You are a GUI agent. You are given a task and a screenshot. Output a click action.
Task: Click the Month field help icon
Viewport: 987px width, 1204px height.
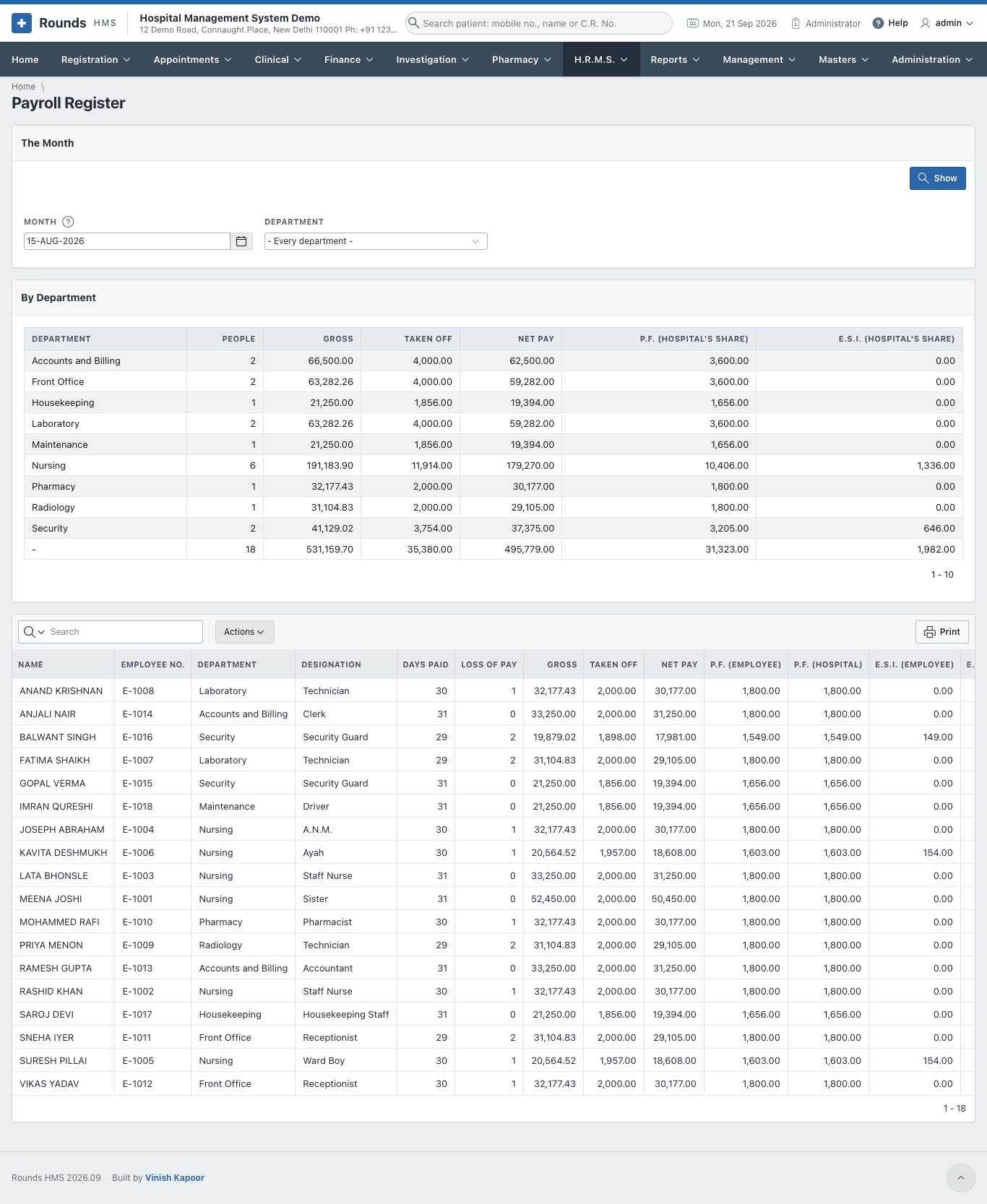point(68,222)
